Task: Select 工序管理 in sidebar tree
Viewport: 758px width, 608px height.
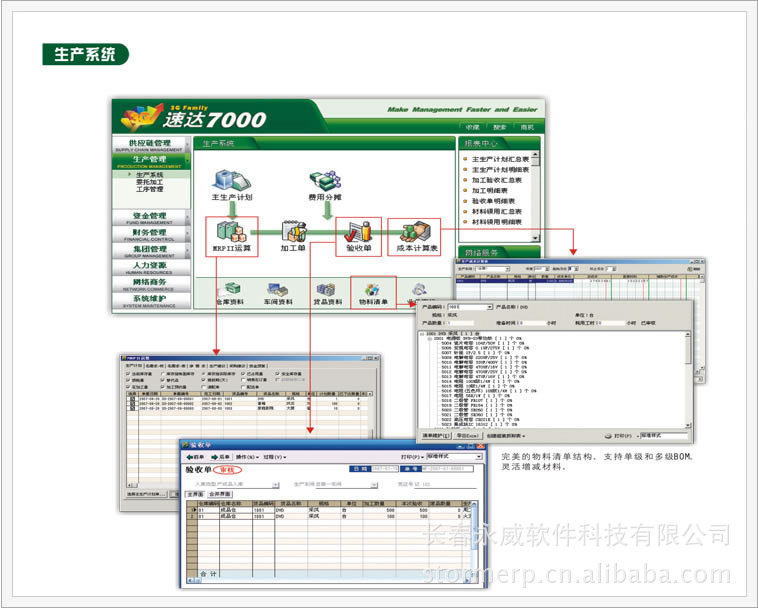Action: click(149, 189)
